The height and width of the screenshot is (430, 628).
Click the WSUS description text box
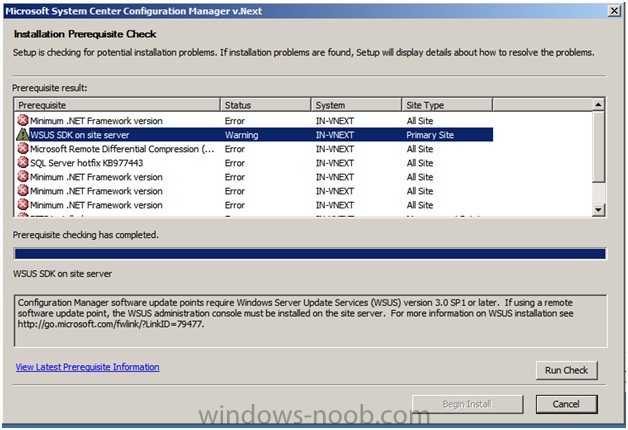(310, 321)
